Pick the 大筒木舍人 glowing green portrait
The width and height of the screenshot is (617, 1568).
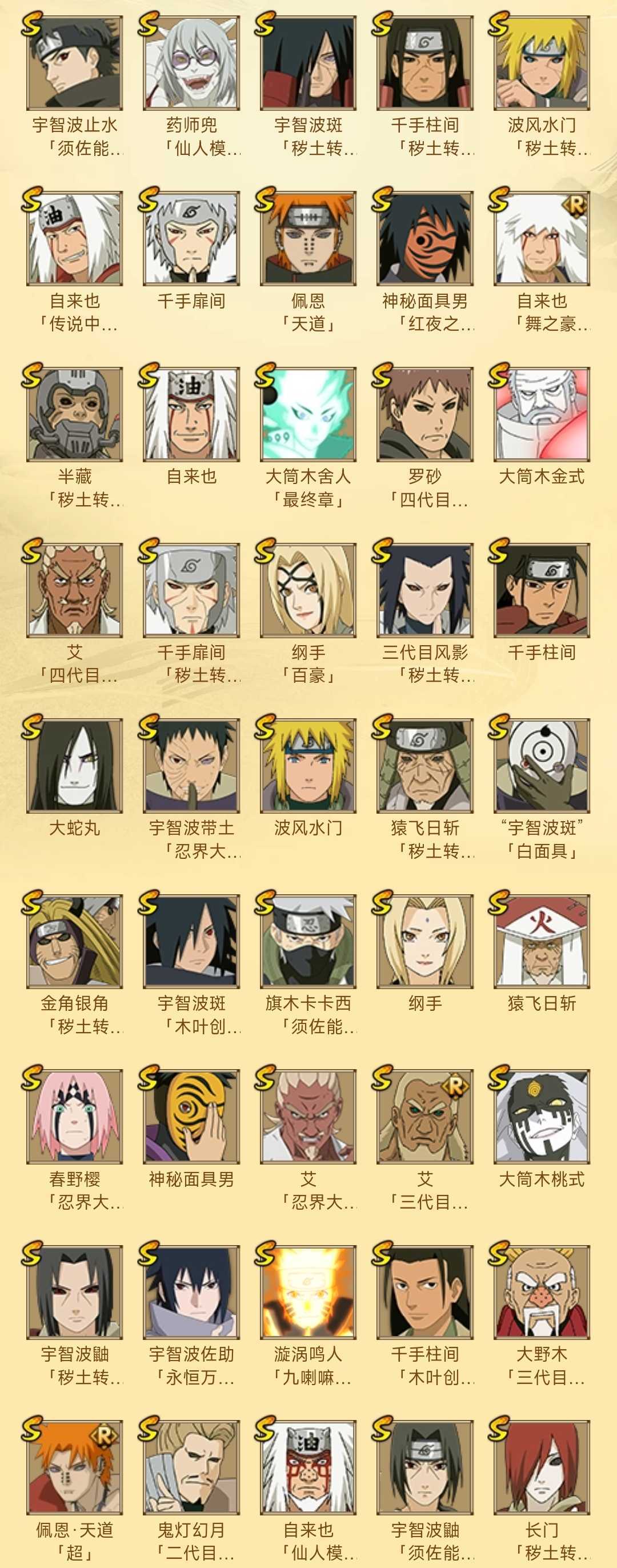(308, 414)
